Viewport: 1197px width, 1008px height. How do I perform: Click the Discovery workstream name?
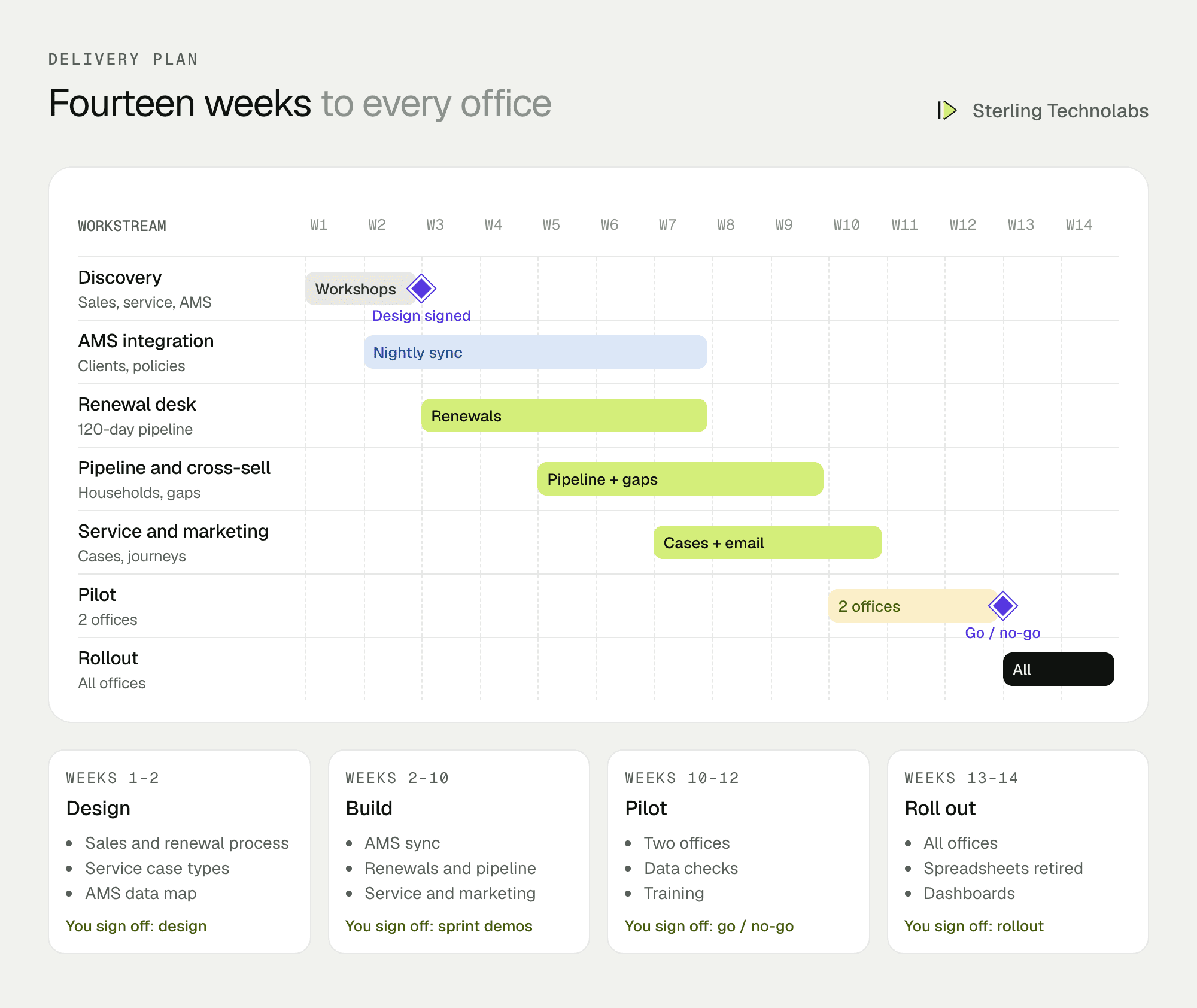click(120, 278)
